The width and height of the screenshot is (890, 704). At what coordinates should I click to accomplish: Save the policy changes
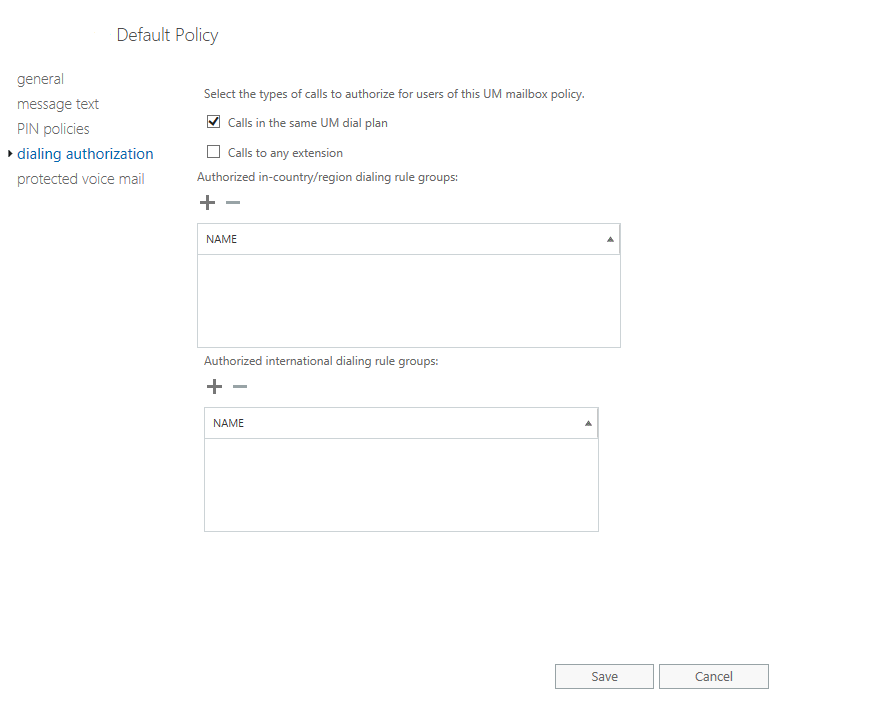(x=604, y=677)
